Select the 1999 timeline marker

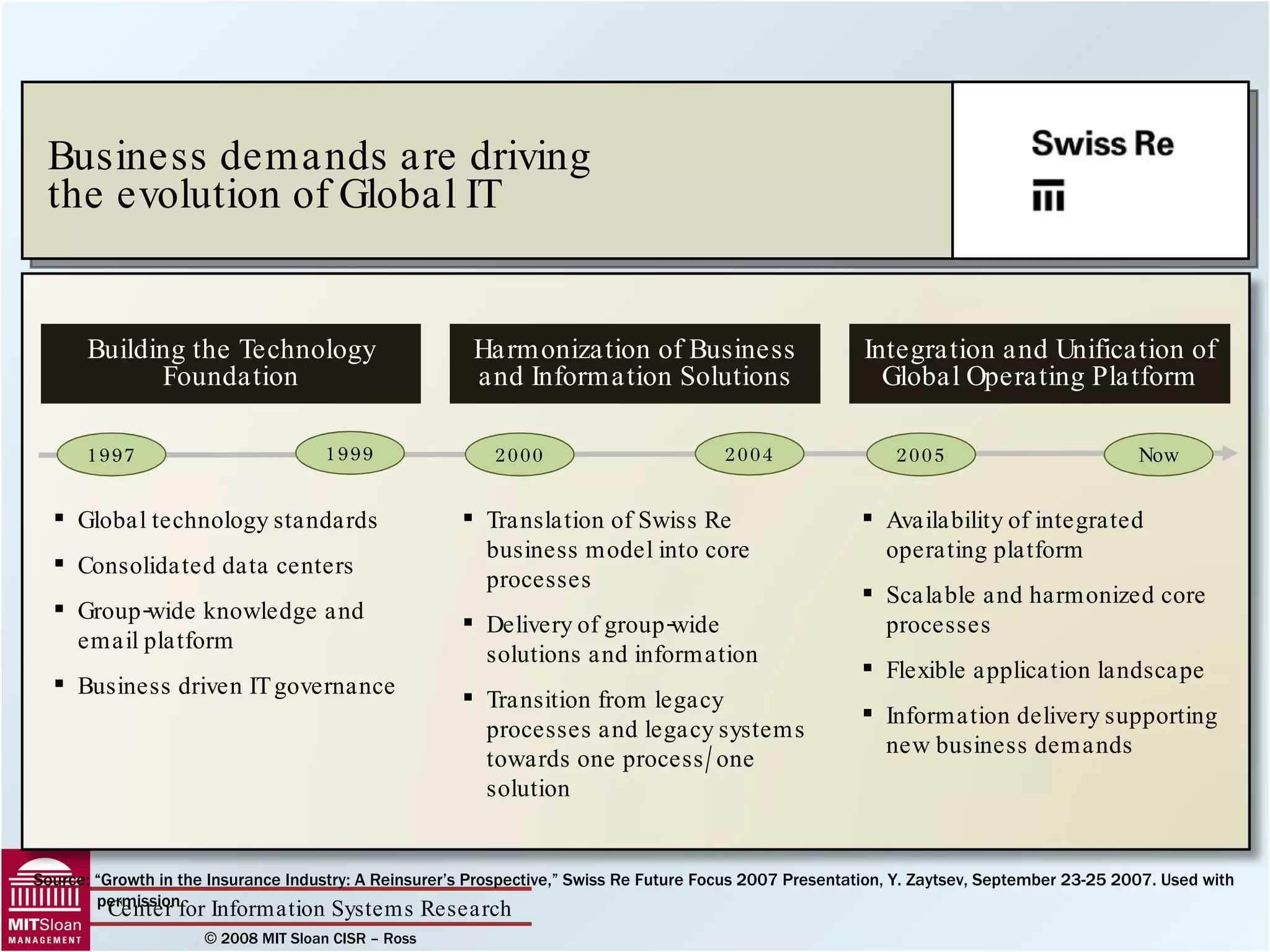point(350,454)
